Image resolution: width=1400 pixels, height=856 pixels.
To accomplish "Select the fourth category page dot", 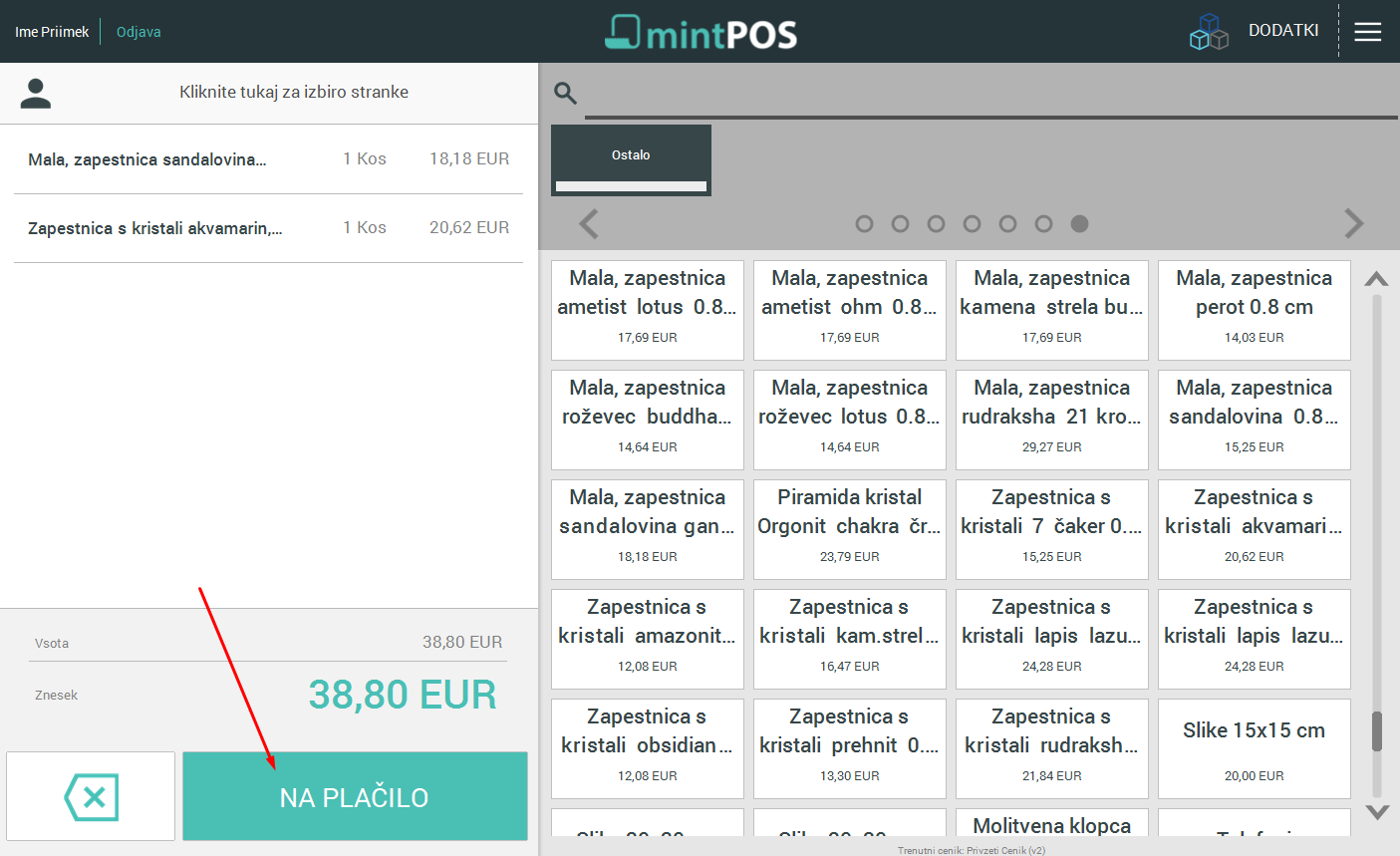I will (x=972, y=224).
